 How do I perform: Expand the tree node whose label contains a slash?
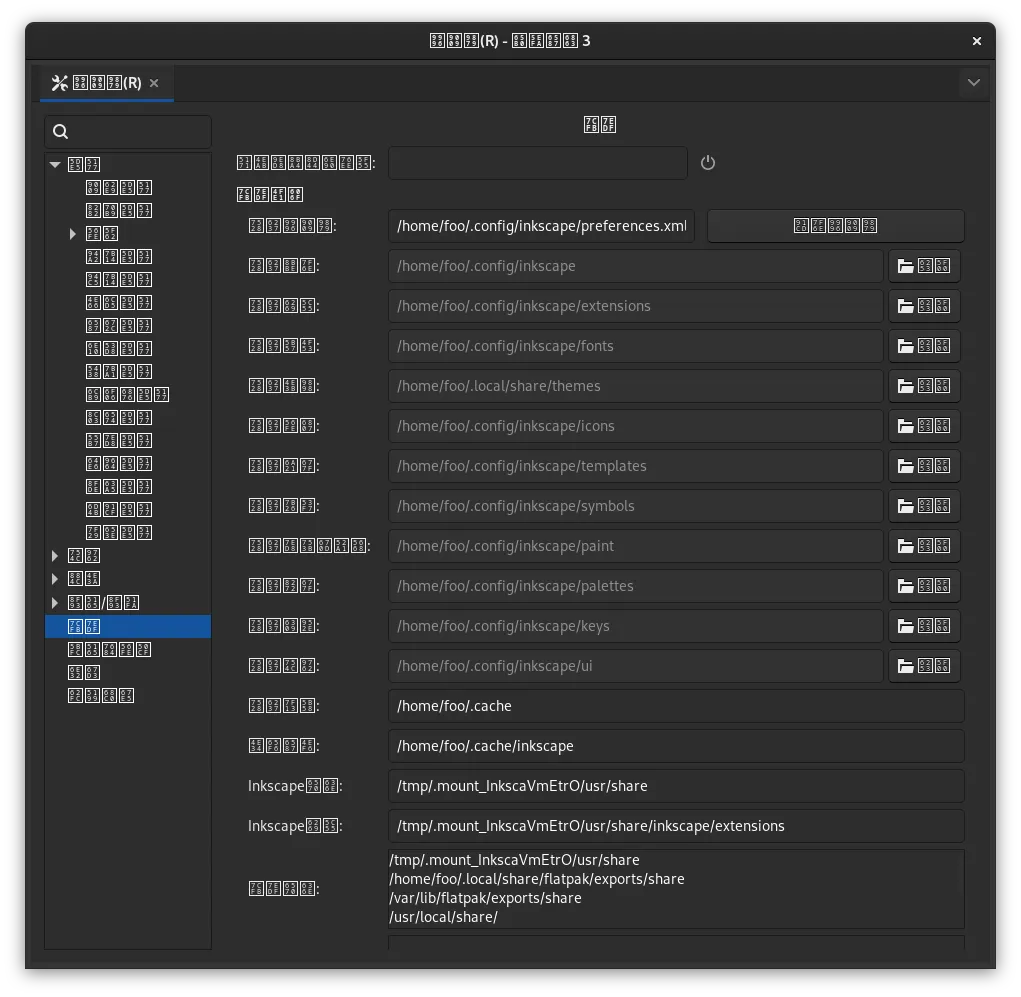pyautogui.click(x=55, y=603)
